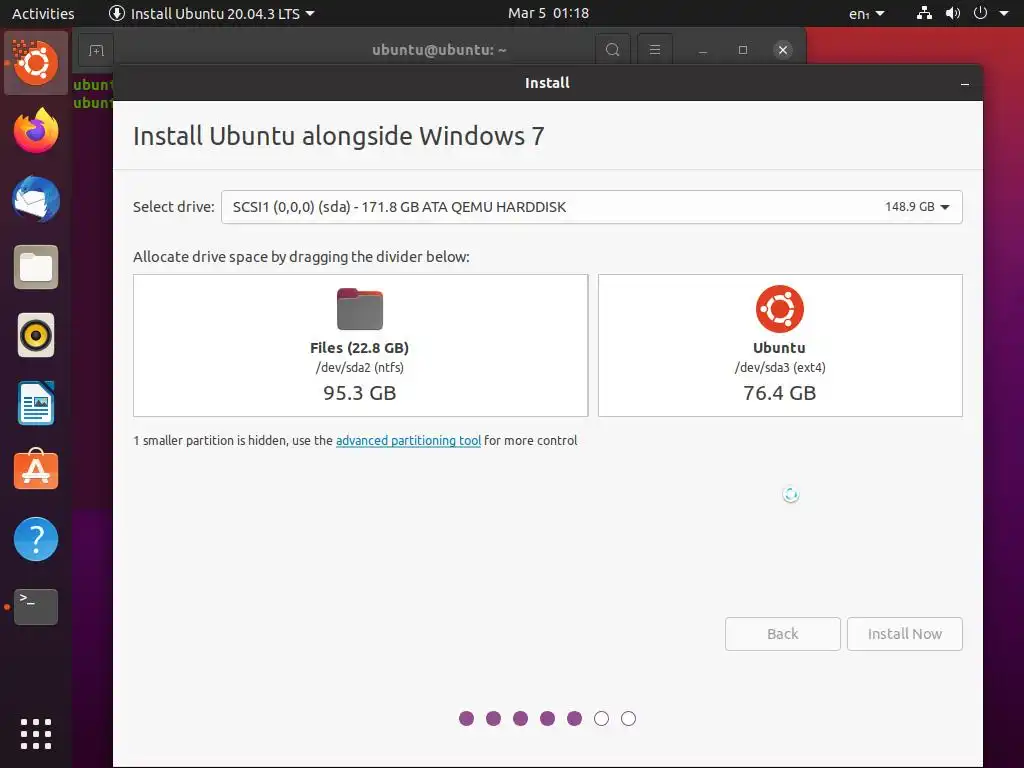This screenshot has width=1024, height=768.
Task: Open the Files manager in the dock
Action: click(36, 267)
